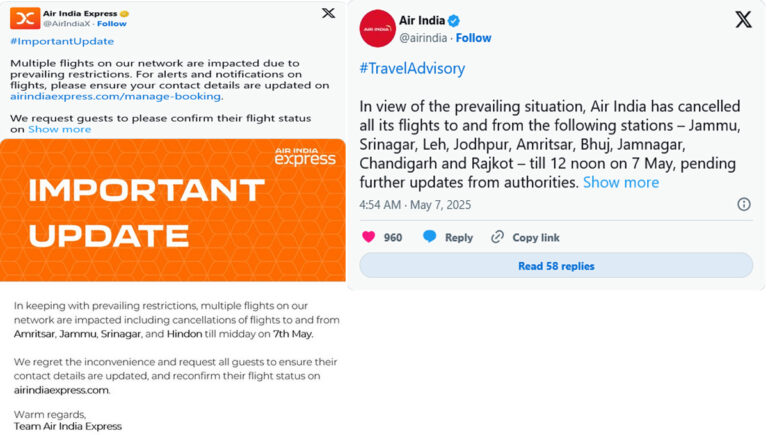Click the gold verified badge beside Air India Express
The image size is (768, 435).
tap(124, 14)
